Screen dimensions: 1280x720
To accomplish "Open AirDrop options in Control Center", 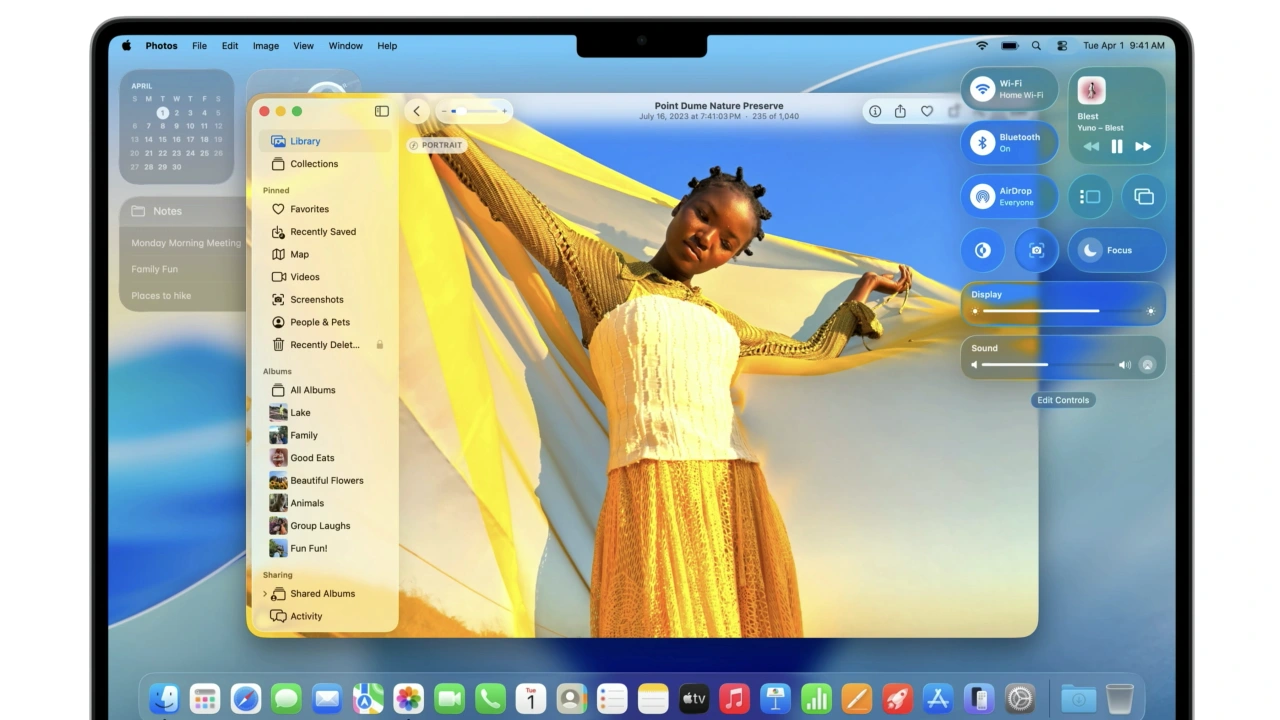I will point(983,196).
